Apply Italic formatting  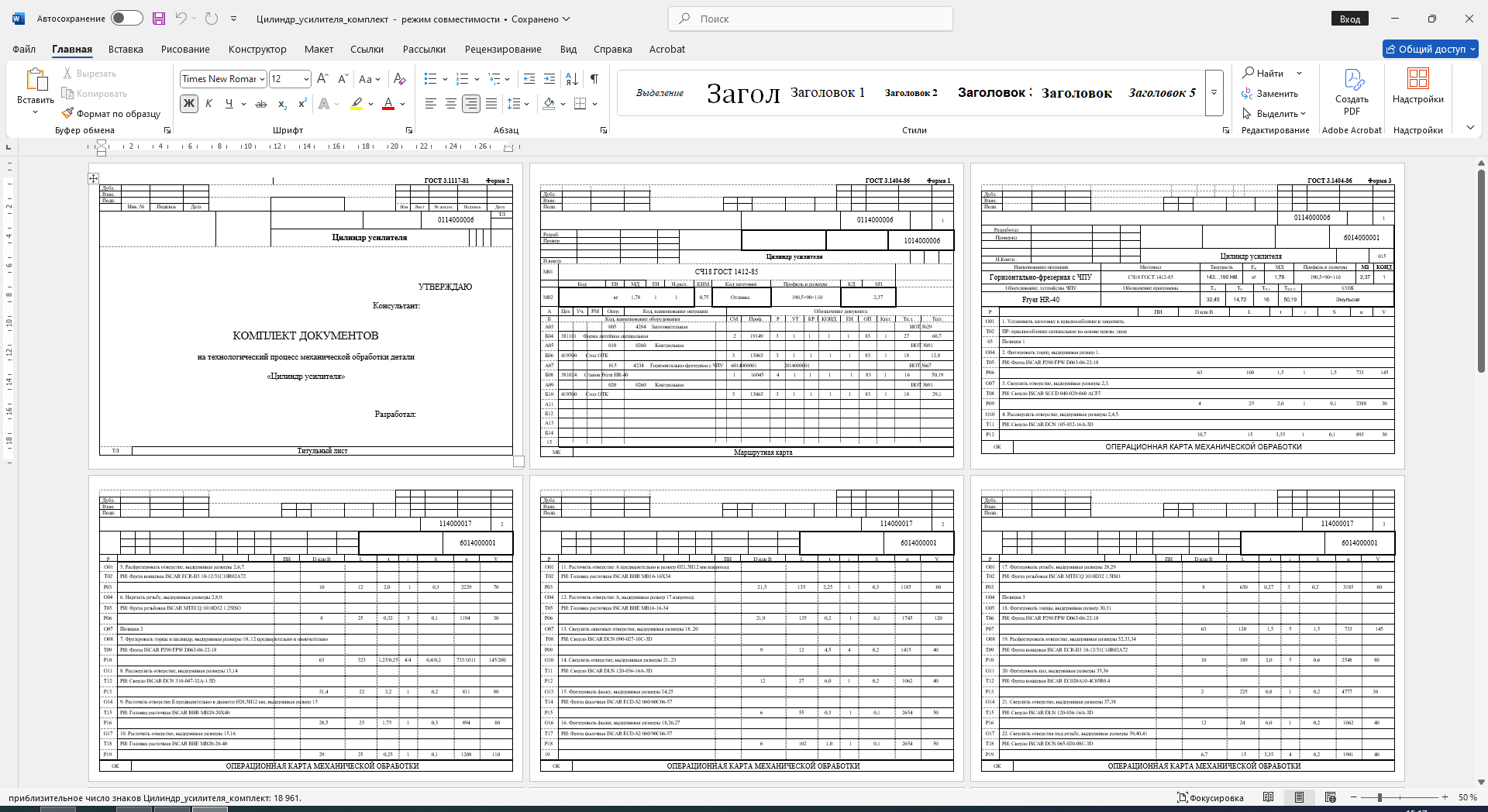(209, 103)
